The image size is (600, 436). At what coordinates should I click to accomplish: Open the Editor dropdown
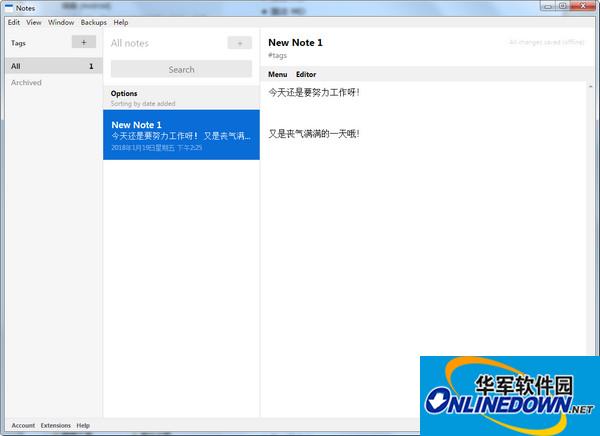306,74
